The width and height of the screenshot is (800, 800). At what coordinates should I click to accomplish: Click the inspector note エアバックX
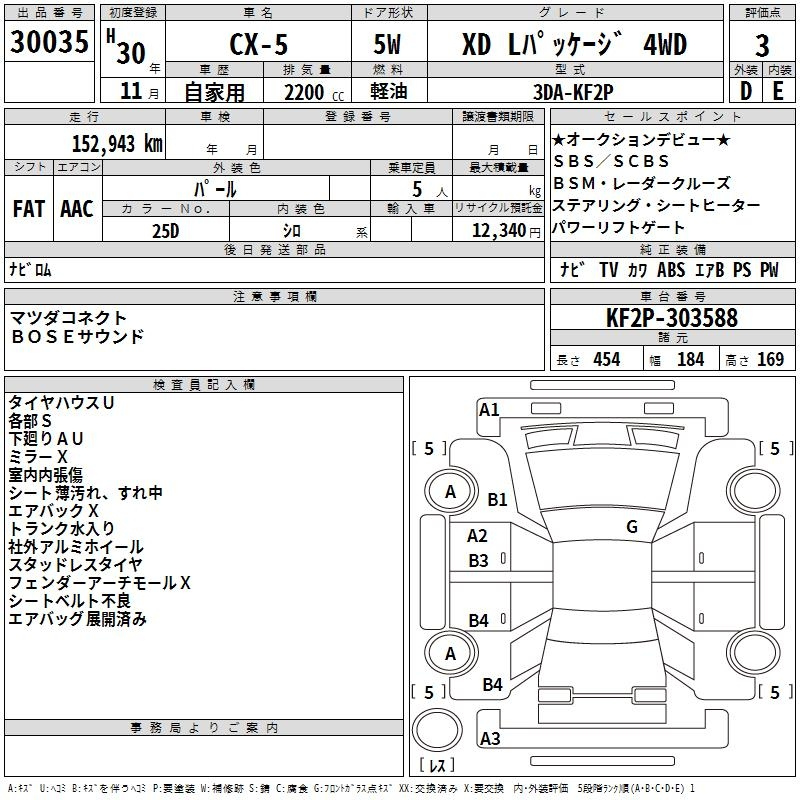(54, 511)
